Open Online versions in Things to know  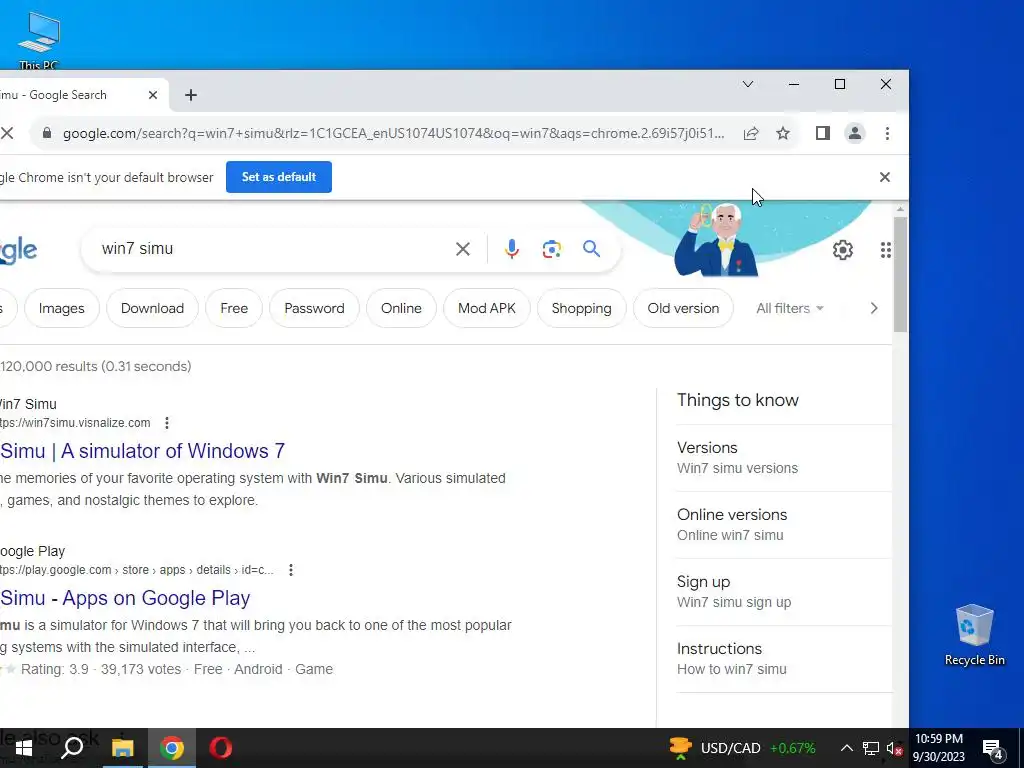pos(784,524)
